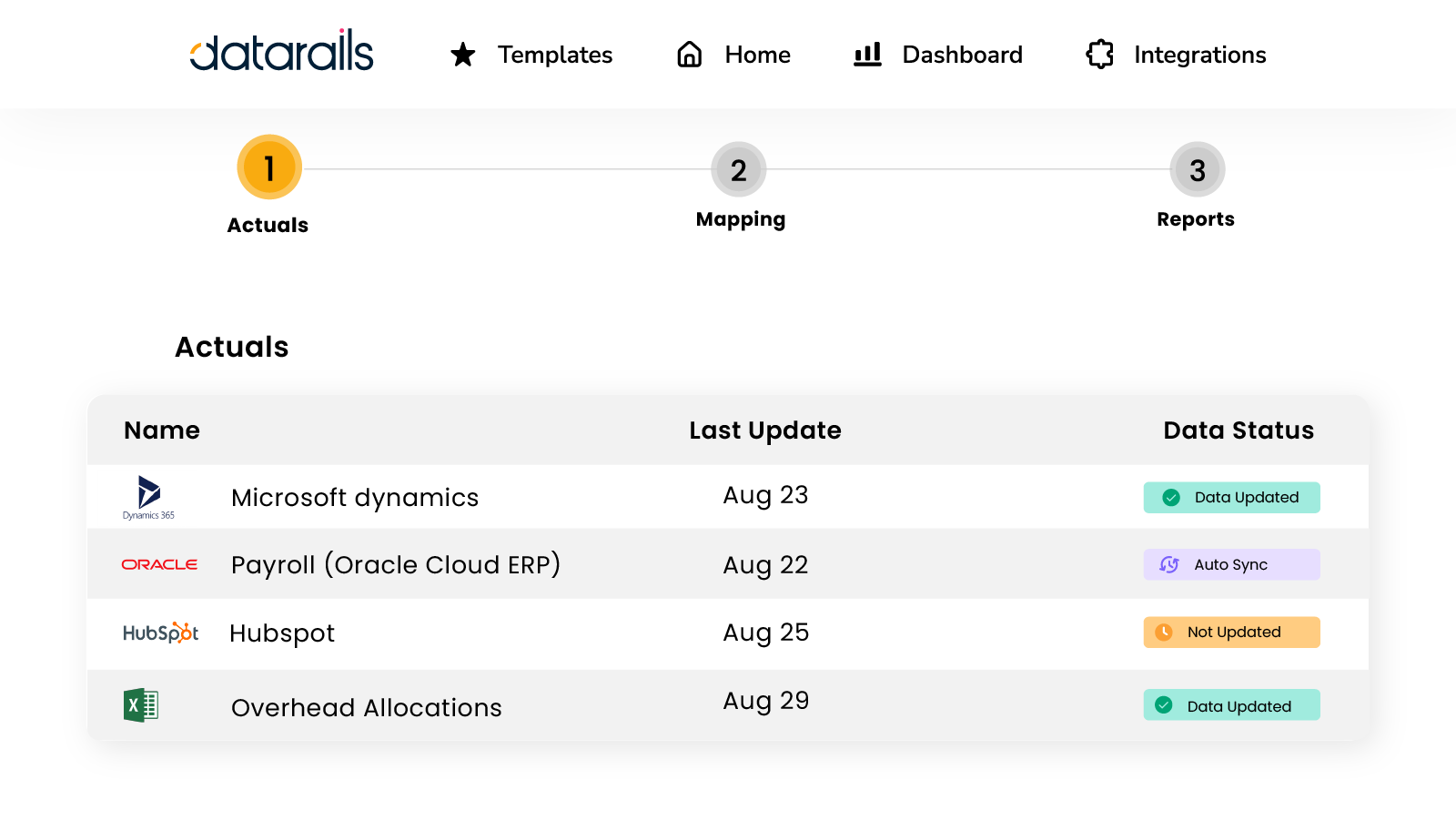Click the Last Update column header
1456x820 pixels.
click(x=764, y=430)
